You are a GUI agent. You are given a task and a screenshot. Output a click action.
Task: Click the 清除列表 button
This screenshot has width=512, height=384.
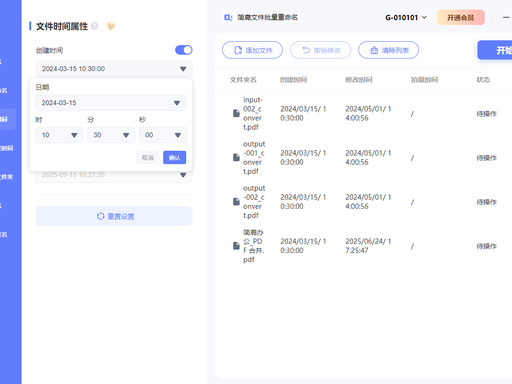tap(388, 50)
